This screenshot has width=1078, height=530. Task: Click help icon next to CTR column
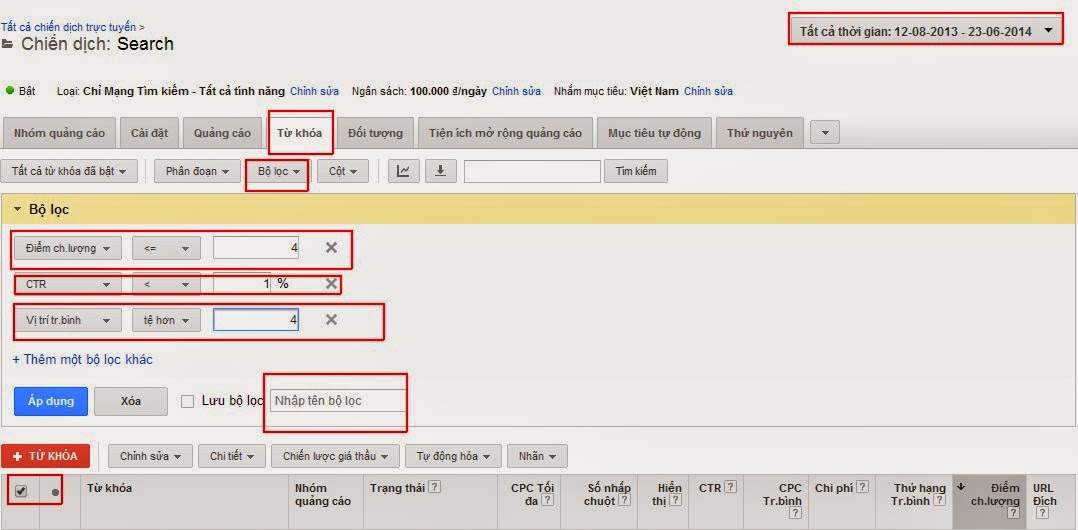pos(729,487)
